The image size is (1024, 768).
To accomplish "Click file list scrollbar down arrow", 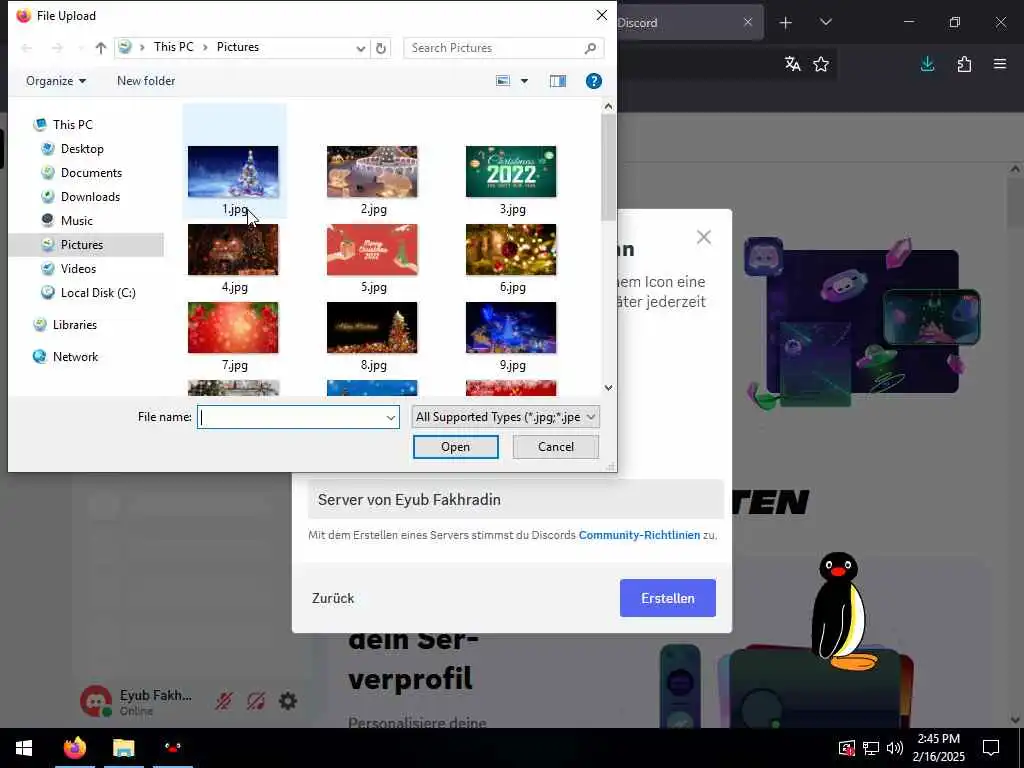I will coord(609,387).
